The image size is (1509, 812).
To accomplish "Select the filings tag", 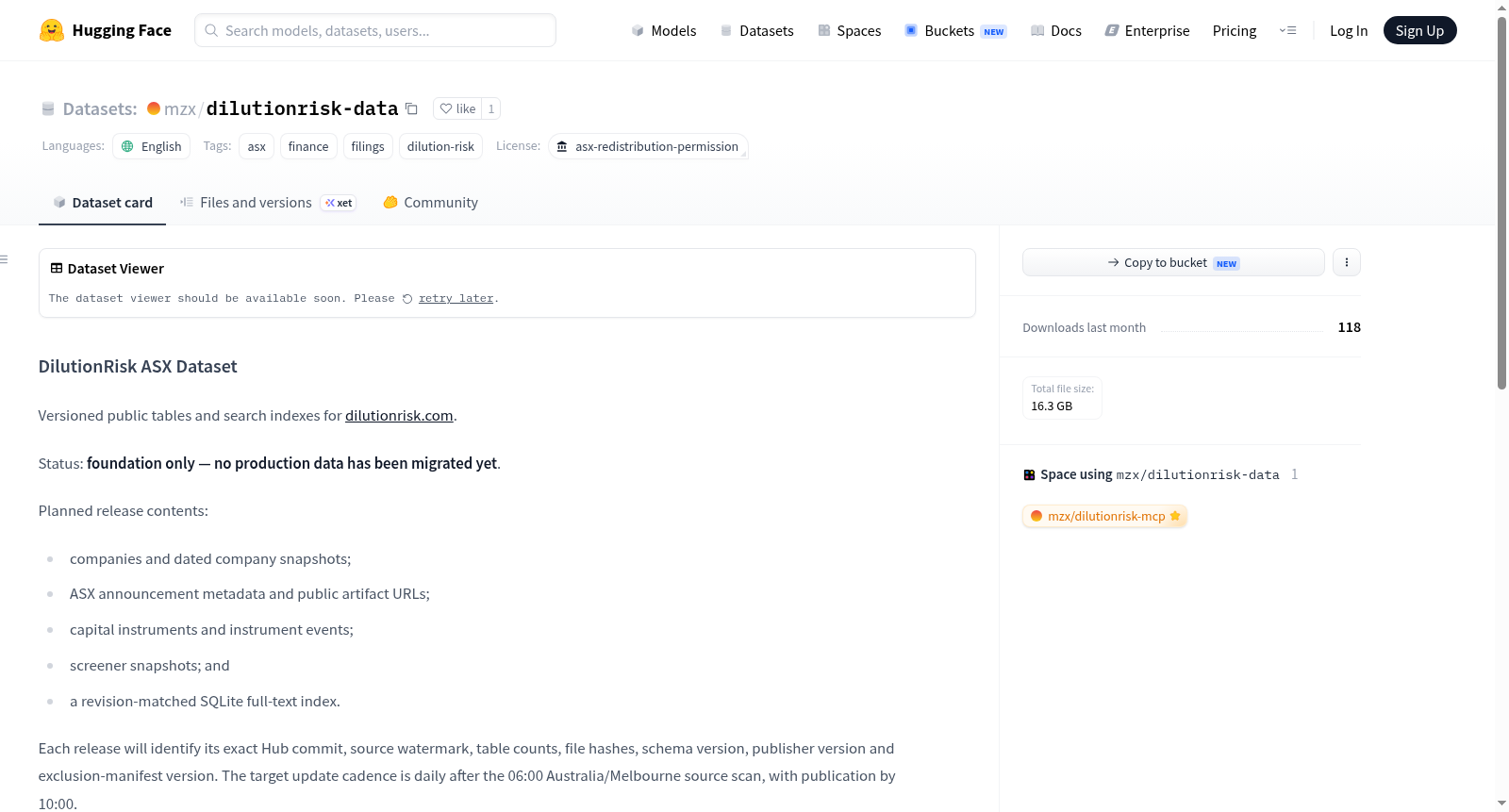I will tap(368, 146).
